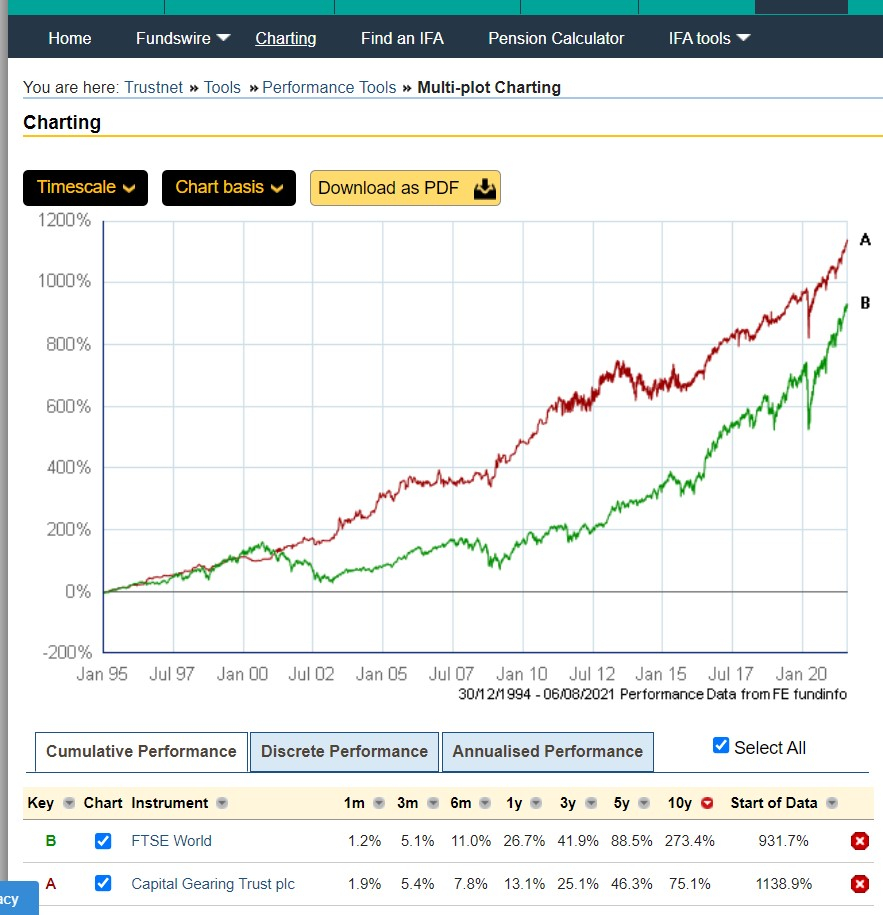Image resolution: width=883 pixels, height=915 pixels.
Task: Sort by 3m column arrow
Action: 432,803
